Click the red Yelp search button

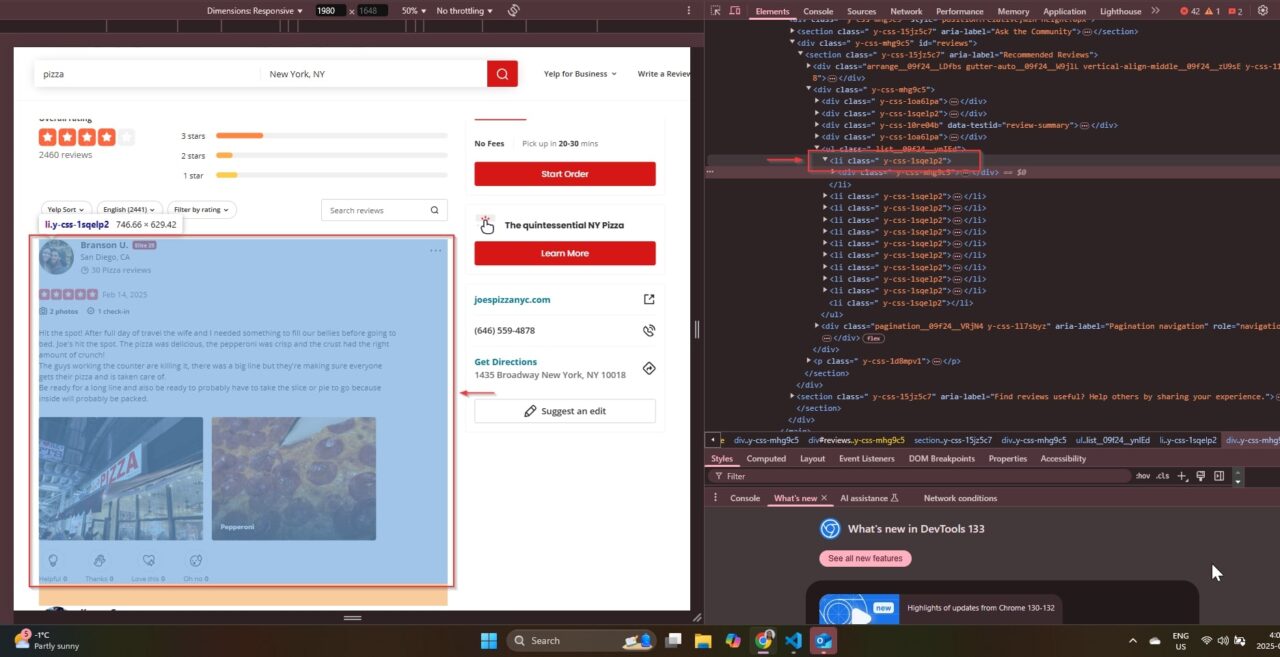point(502,74)
